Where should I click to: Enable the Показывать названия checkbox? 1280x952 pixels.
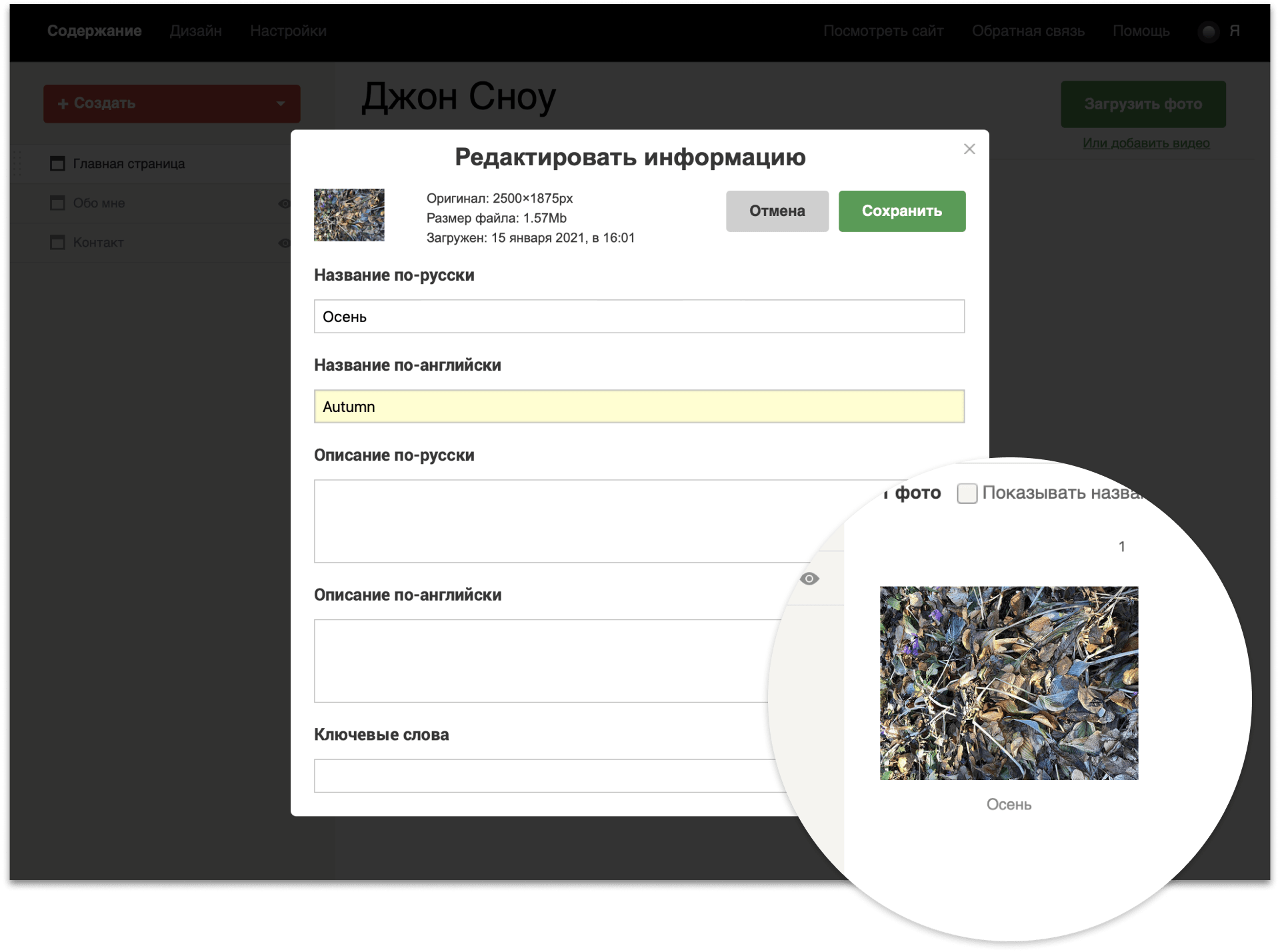tap(967, 493)
